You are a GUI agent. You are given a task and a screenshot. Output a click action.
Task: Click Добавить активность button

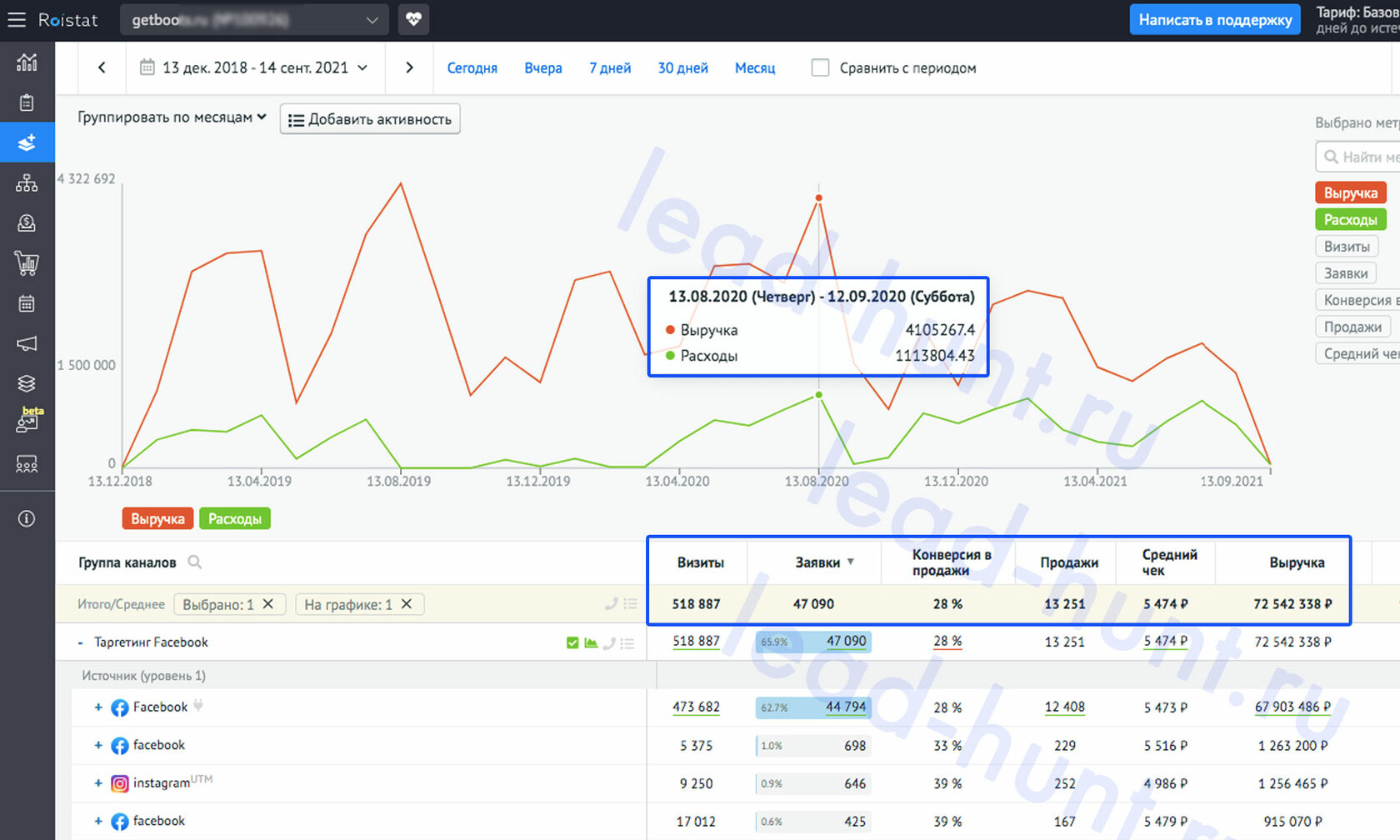click(x=370, y=119)
